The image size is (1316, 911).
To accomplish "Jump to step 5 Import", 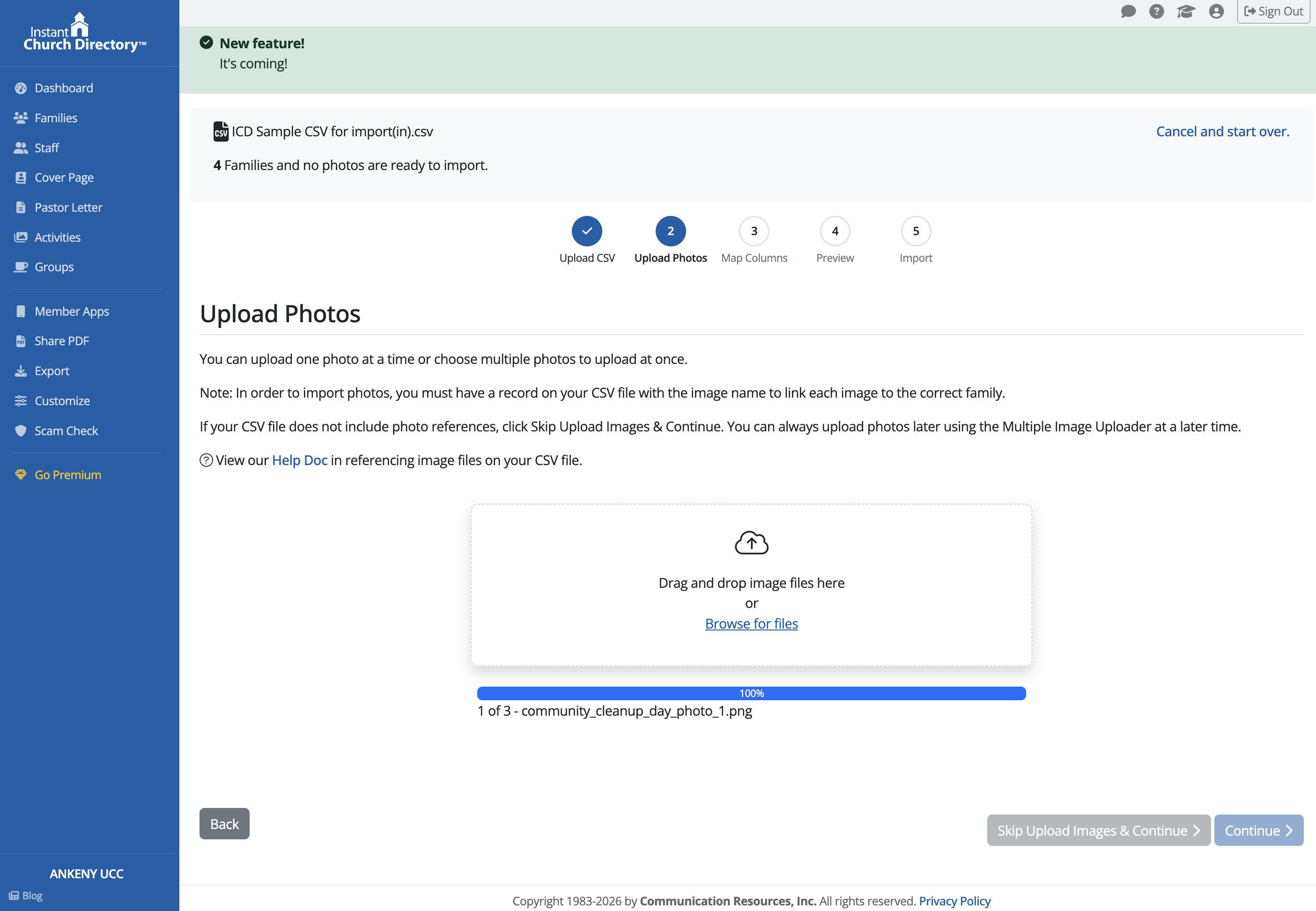I will (x=916, y=231).
